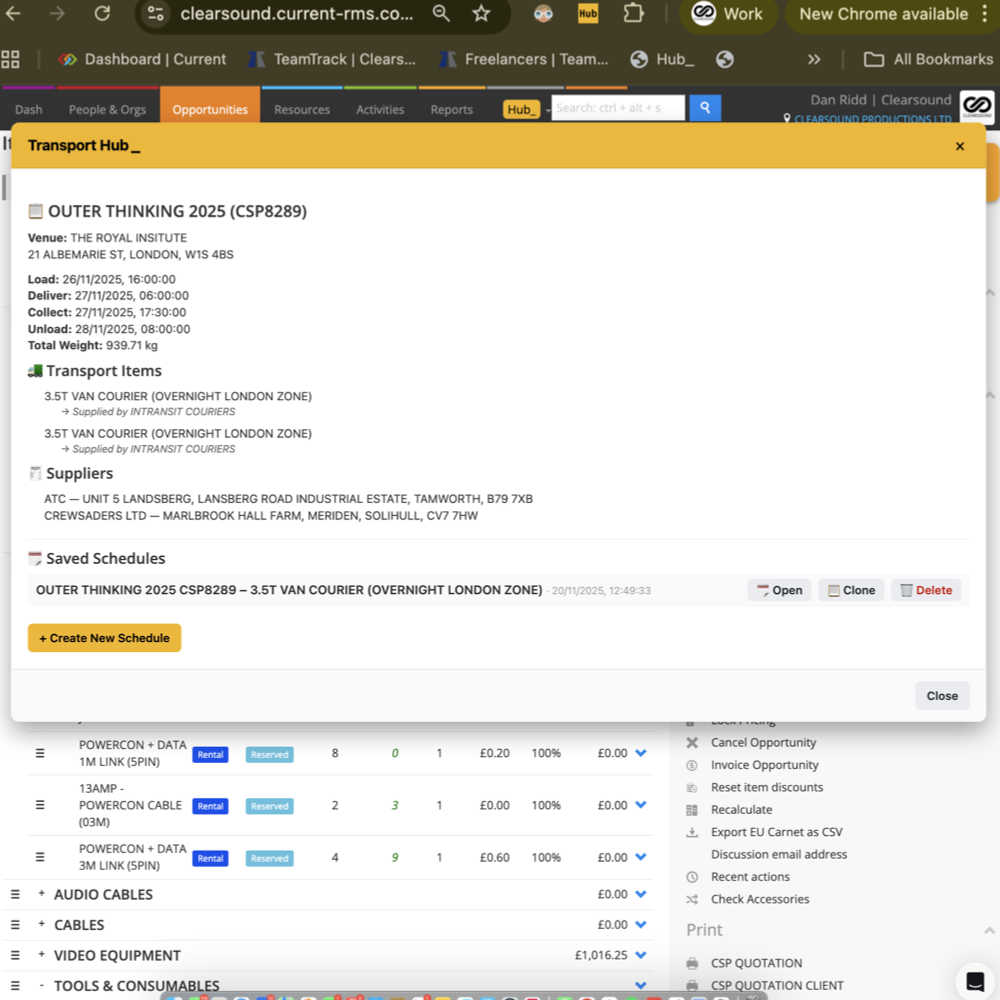
Task: Click Invoice Opportunity action
Action: point(764,765)
